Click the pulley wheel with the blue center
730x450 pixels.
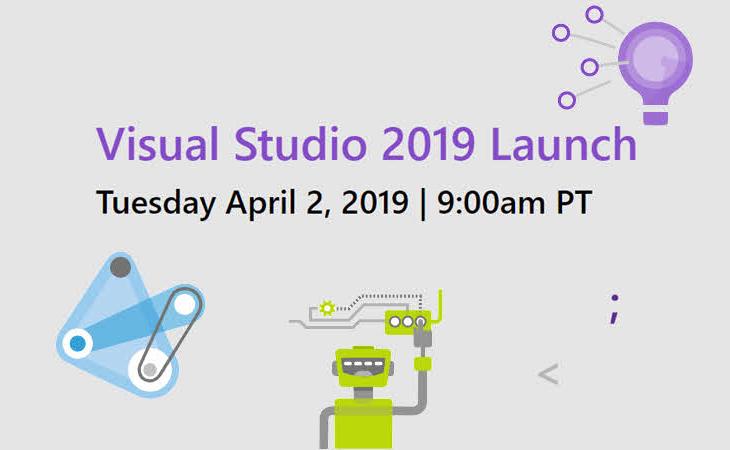pyautogui.click(x=76, y=344)
